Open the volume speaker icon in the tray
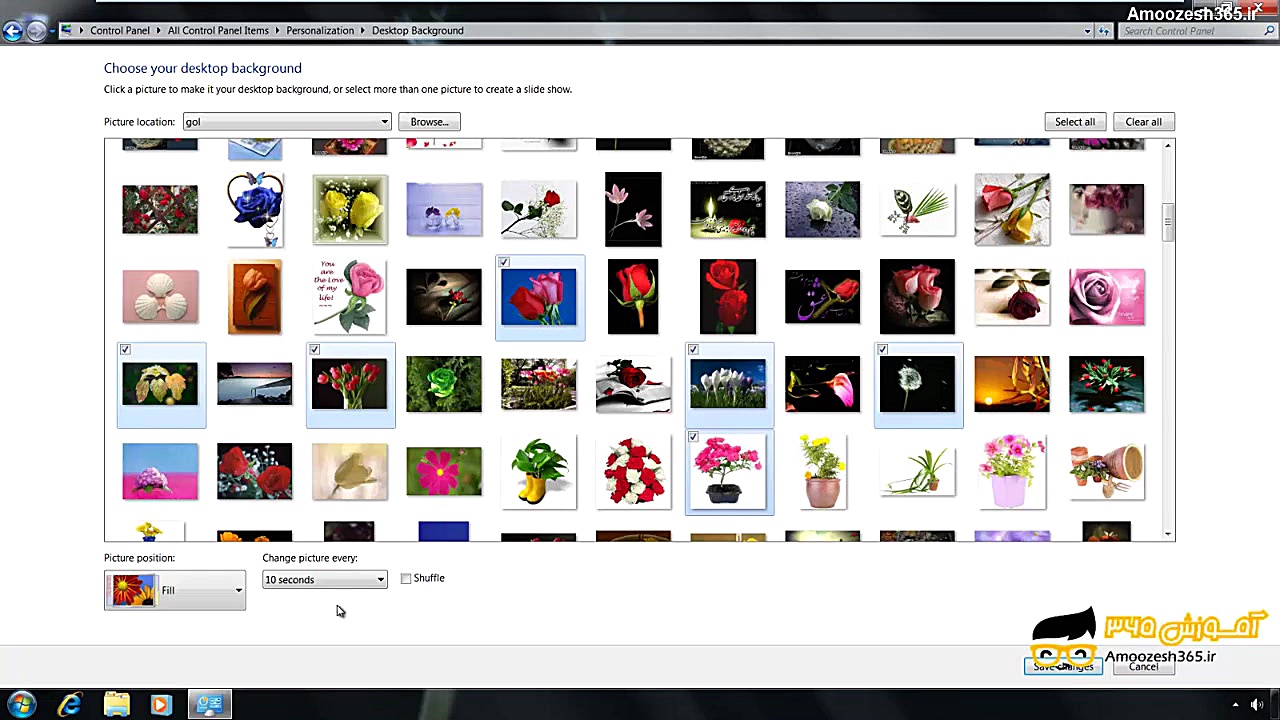1280x720 pixels. point(1257,705)
